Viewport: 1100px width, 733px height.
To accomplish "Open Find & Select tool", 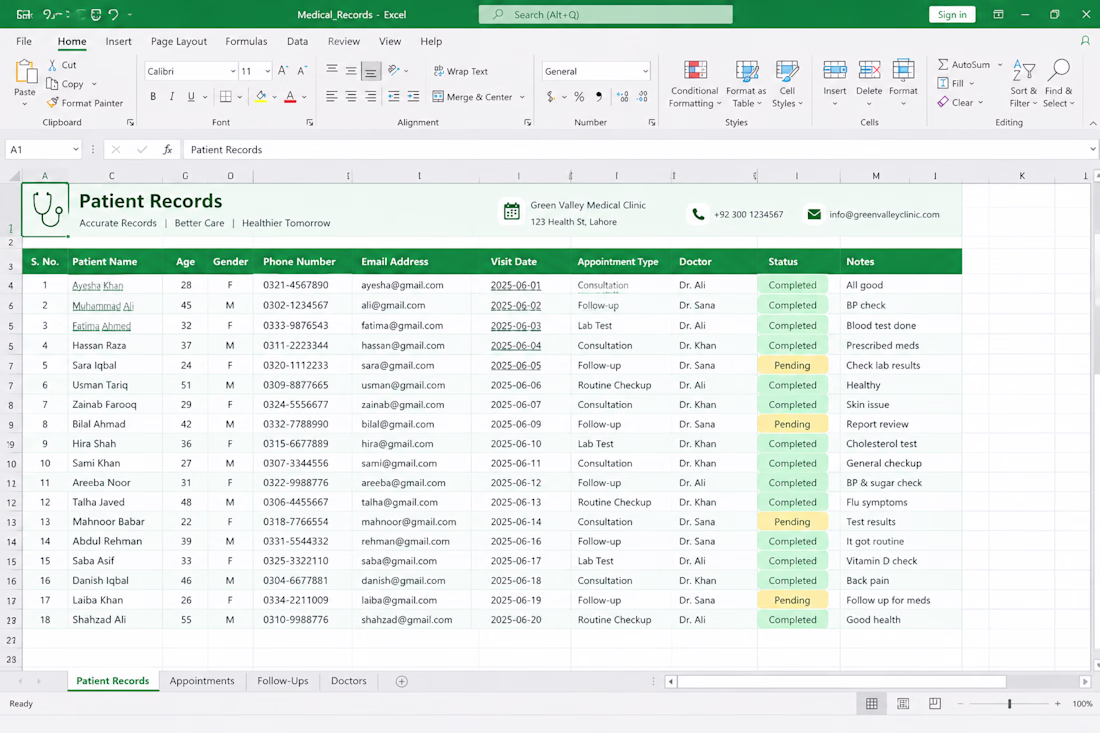I will [1059, 83].
